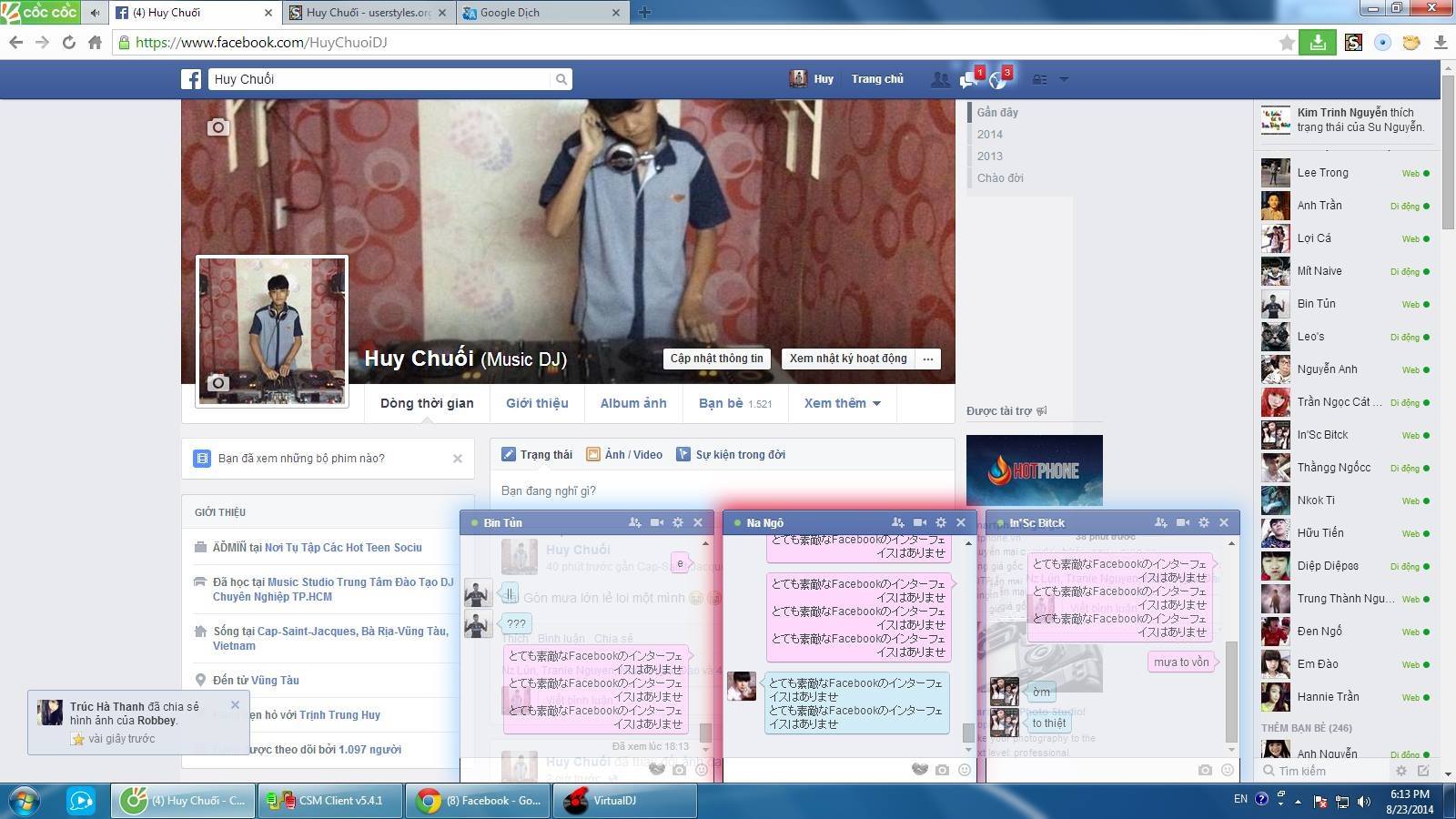Open Huy profile link in header
Screen dimensions: 1456x819
point(812,79)
